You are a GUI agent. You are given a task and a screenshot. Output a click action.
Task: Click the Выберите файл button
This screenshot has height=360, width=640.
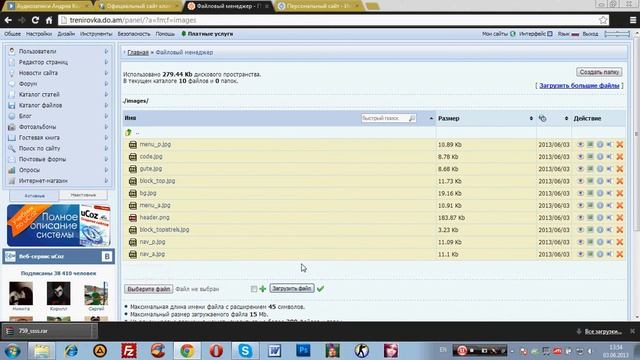point(149,289)
